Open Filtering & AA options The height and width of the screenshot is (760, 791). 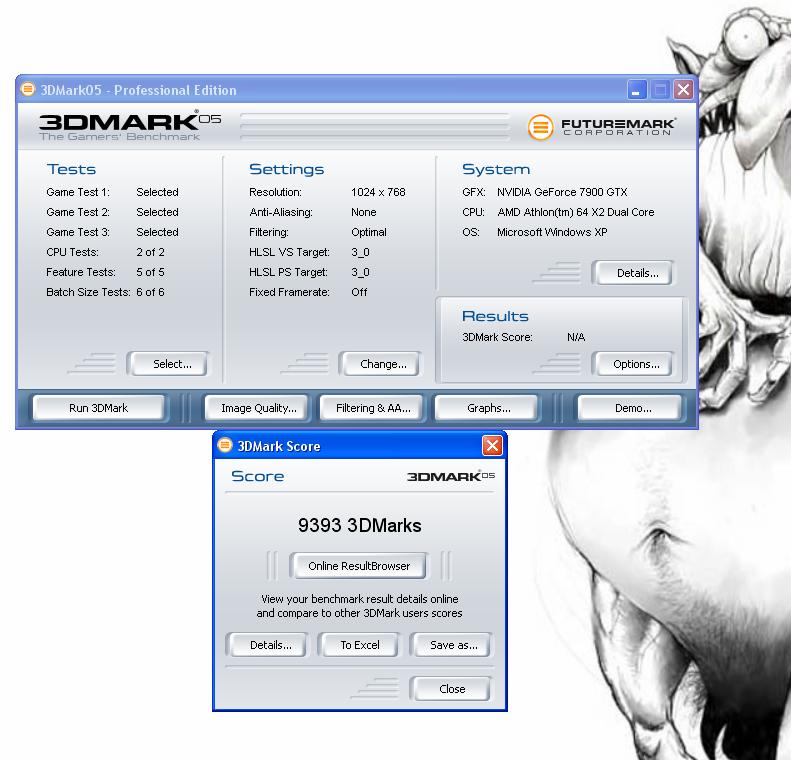[373, 408]
